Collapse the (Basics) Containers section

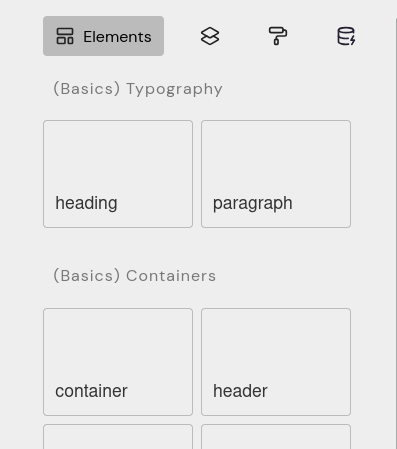pyautogui.click(x=135, y=276)
